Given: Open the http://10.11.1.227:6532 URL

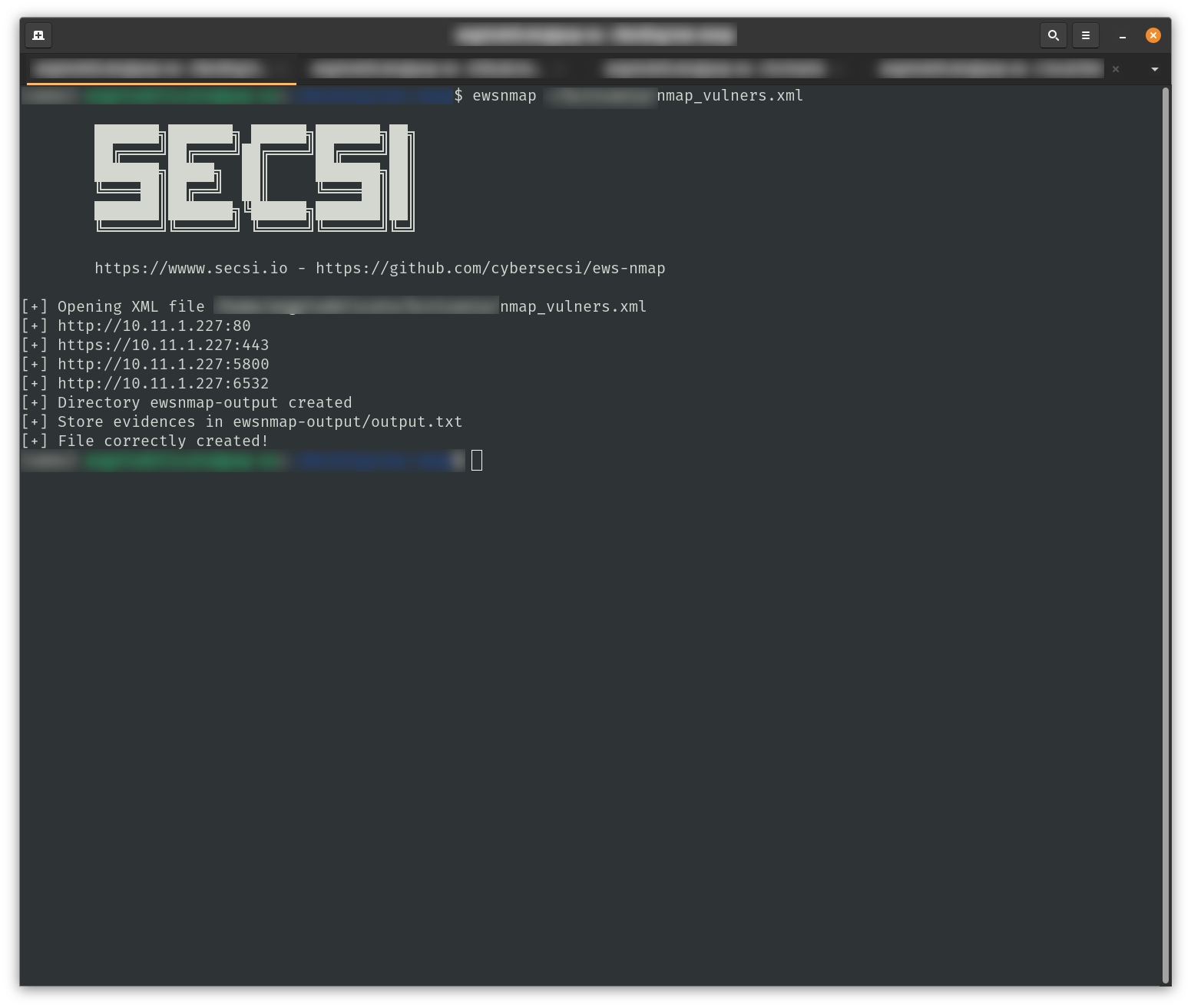Looking at the screenshot, I should [164, 384].
